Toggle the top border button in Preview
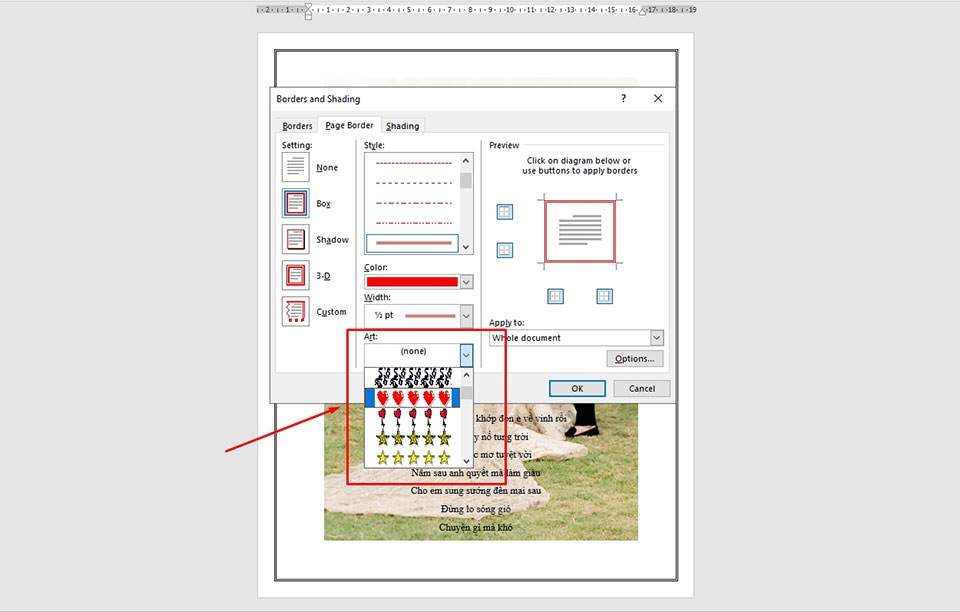960x612 pixels. coord(505,211)
